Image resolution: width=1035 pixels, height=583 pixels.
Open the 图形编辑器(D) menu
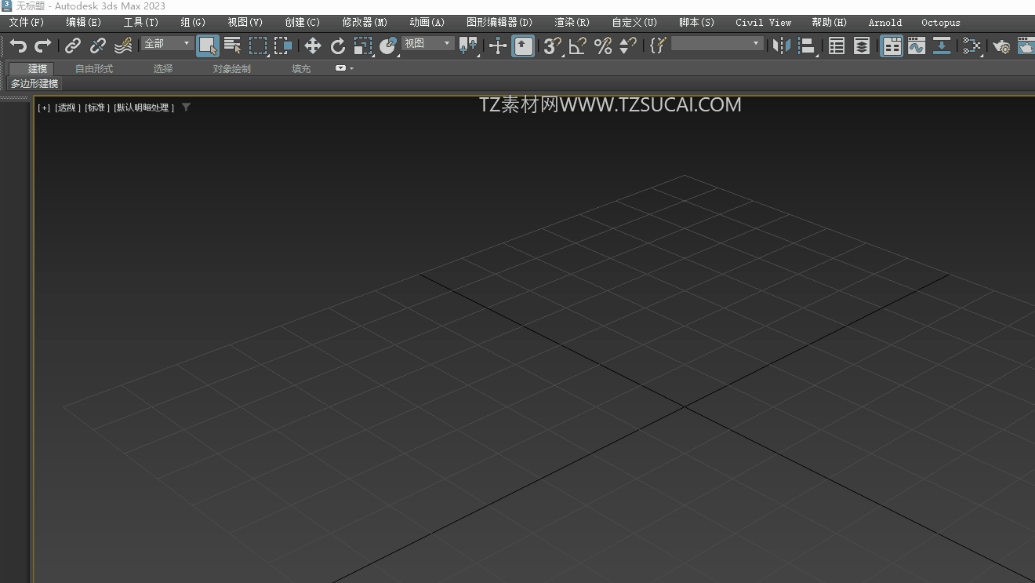point(499,22)
